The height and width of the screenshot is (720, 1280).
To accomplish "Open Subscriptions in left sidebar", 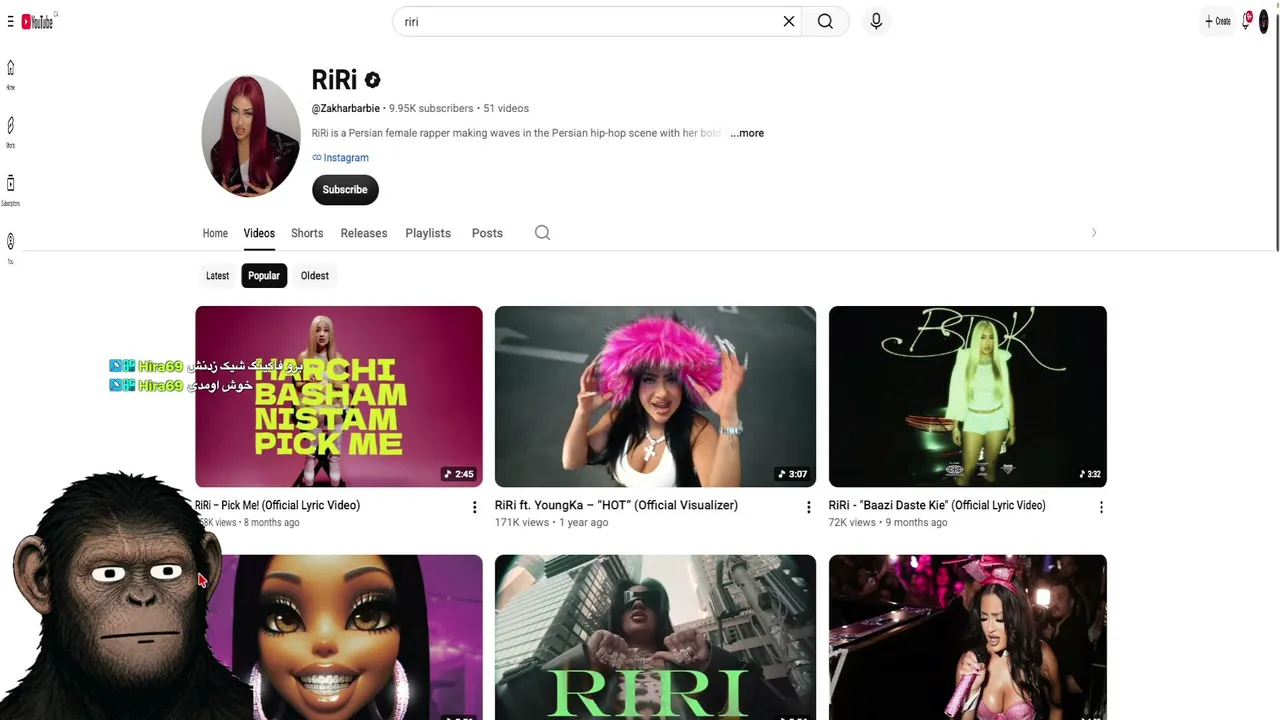I will (x=11, y=190).
